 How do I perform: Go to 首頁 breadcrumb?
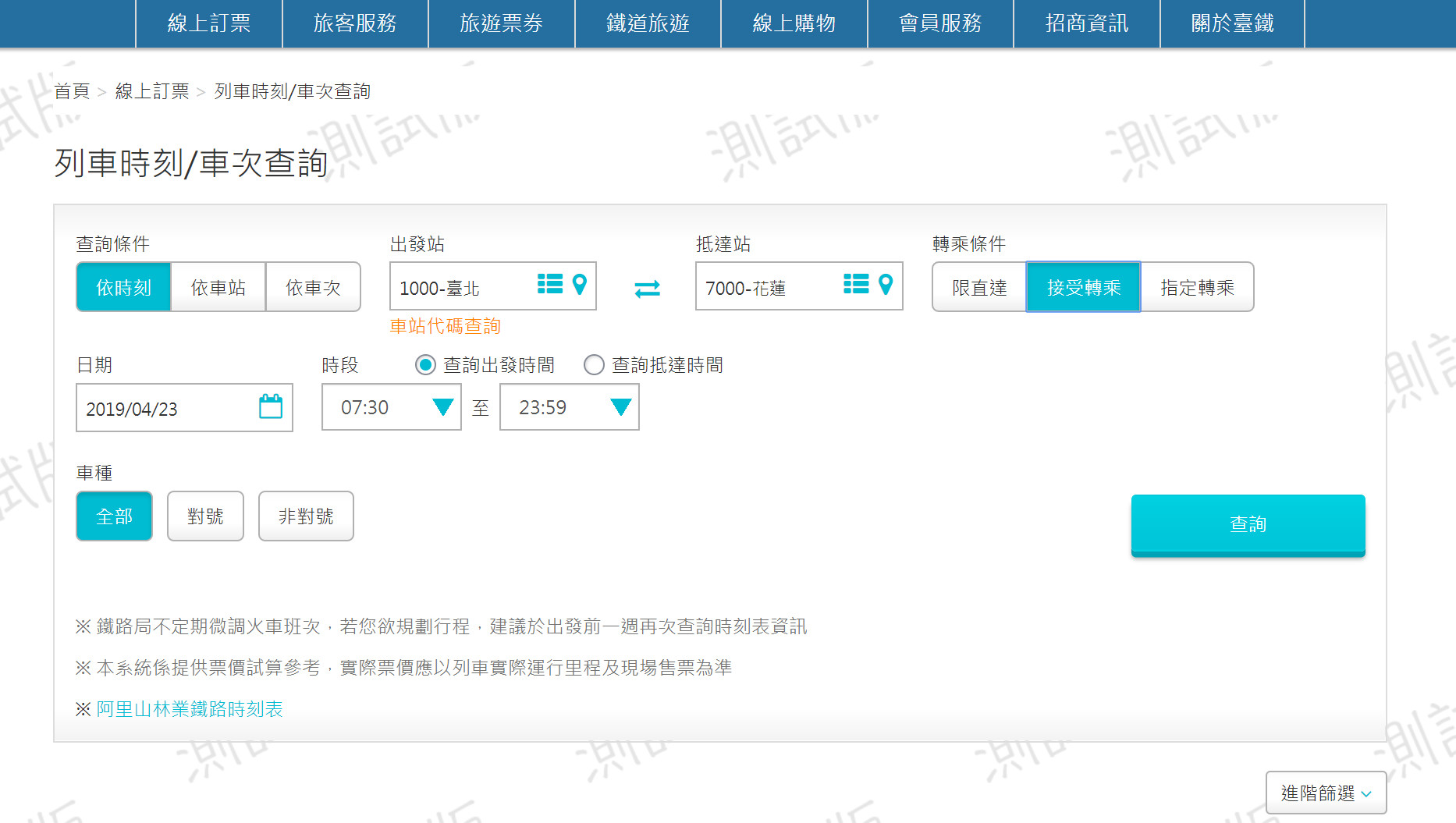(72, 91)
